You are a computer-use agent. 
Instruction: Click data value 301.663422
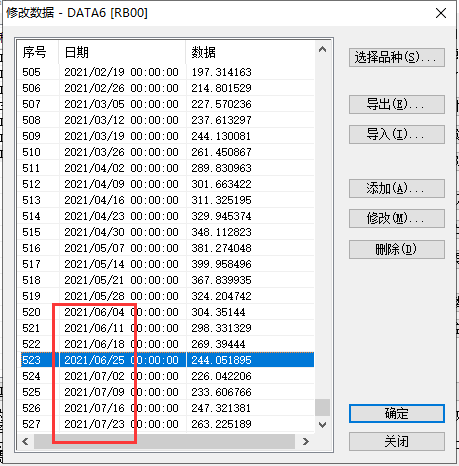tap(221, 184)
